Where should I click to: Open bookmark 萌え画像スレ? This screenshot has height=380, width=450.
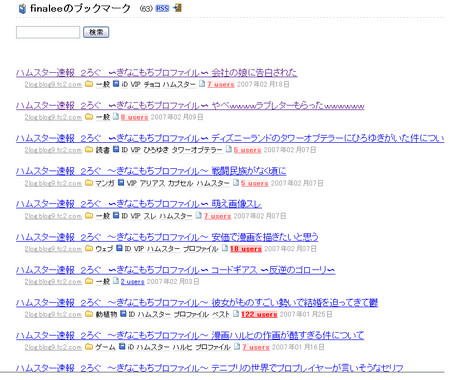(x=139, y=204)
